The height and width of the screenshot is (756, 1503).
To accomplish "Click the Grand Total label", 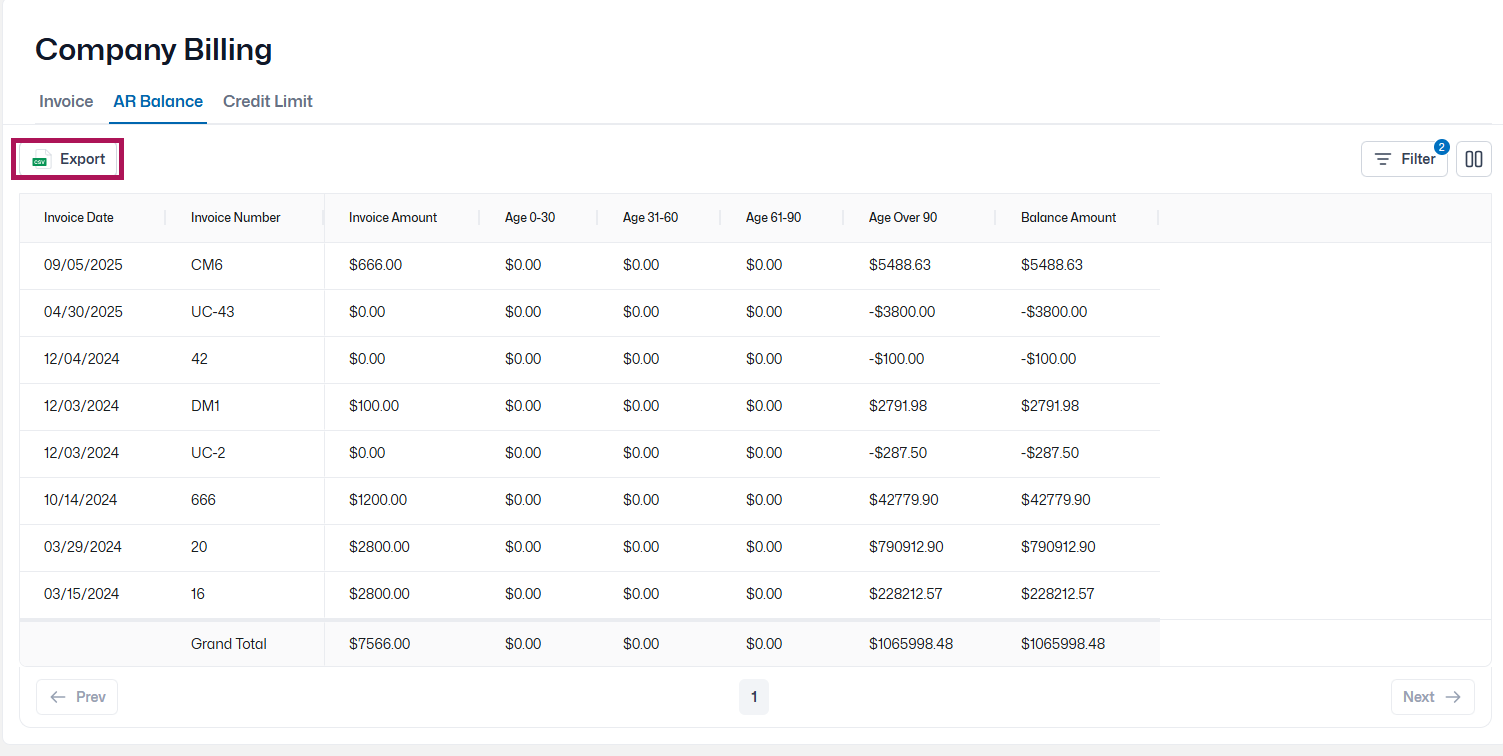I will (229, 644).
